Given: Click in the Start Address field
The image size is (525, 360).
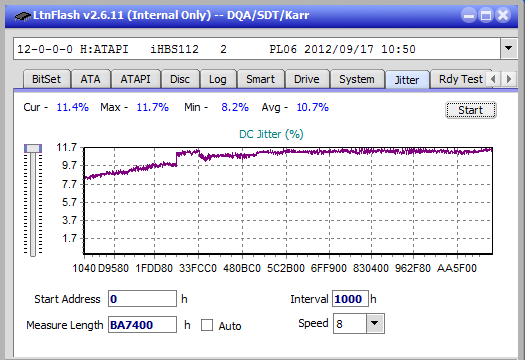Looking at the screenshot, I should [x=142, y=299].
